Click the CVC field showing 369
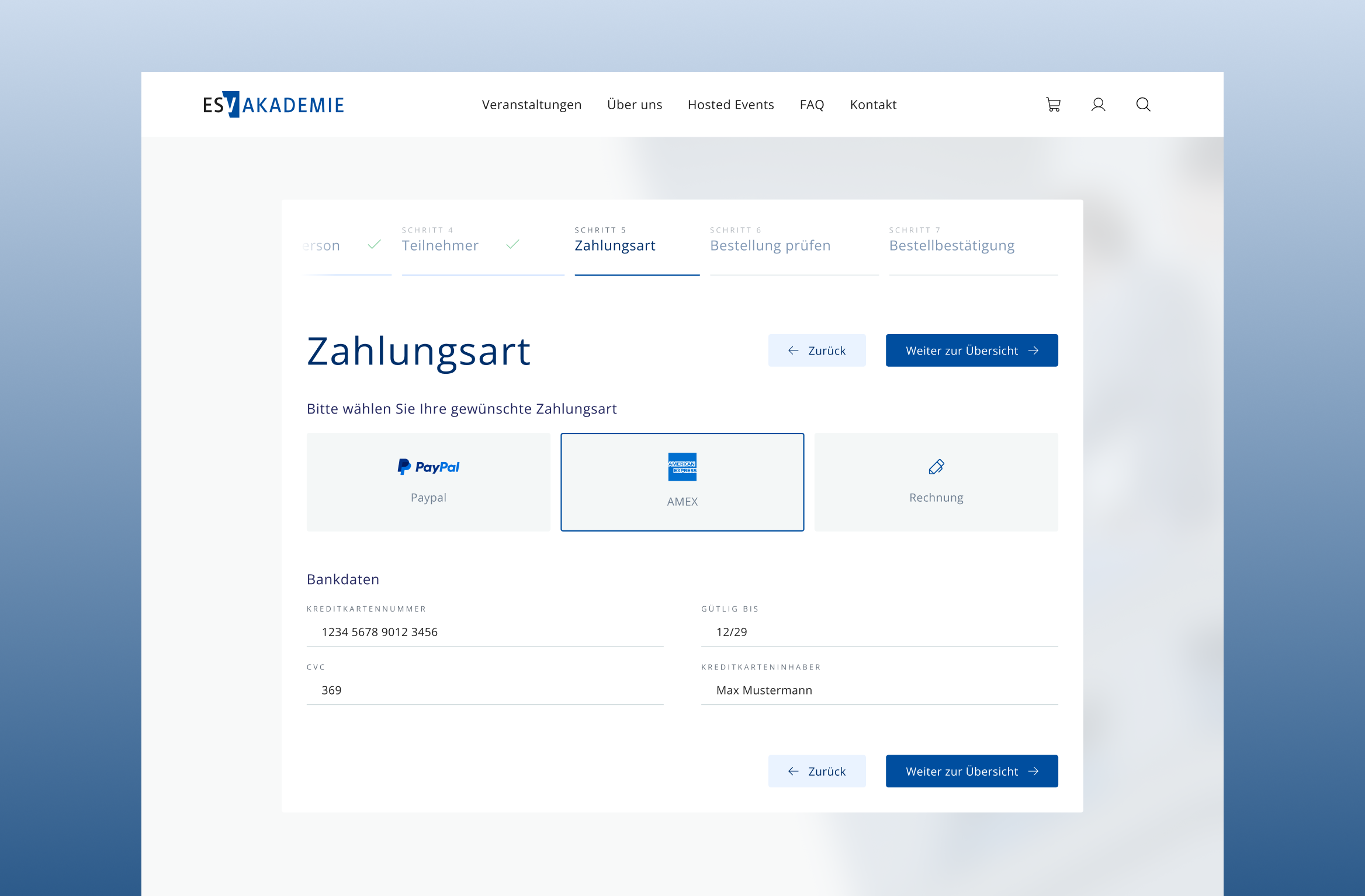Image resolution: width=1365 pixels, height=896 pixels. point(484,690)
